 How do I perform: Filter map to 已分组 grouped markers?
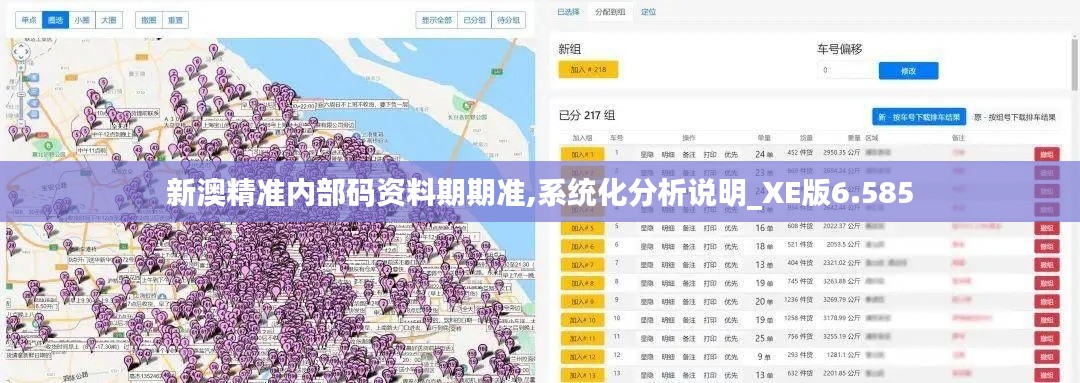click(475, 21)
